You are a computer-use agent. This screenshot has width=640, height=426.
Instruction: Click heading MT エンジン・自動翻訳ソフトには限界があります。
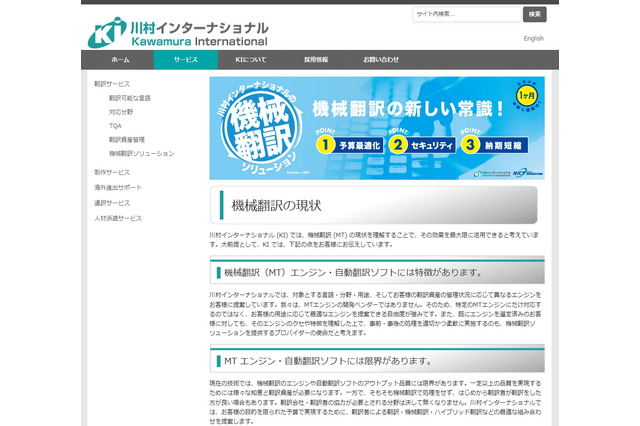pos(328,361)
